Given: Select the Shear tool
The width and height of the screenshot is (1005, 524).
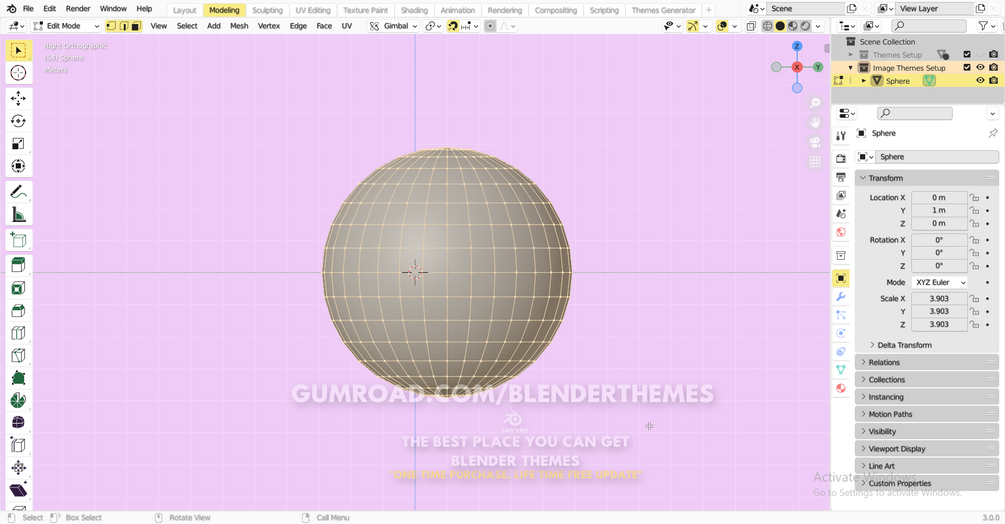Looking at the screenshot, I should tap(19, 490).
